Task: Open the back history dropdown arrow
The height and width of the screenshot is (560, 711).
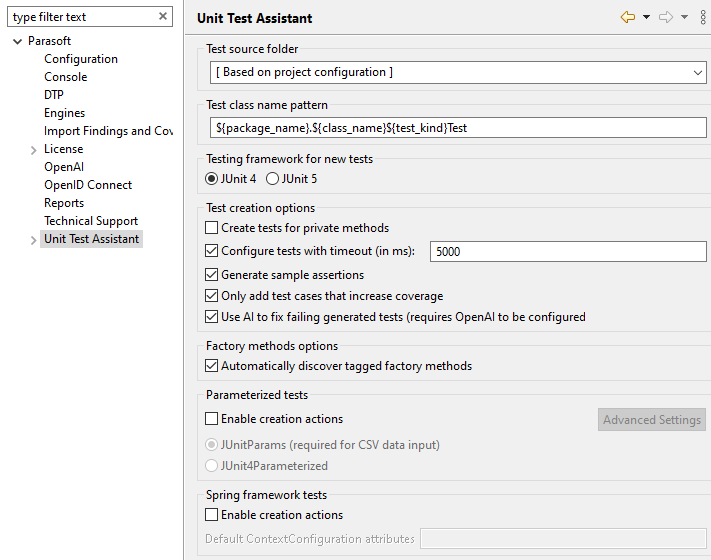Action: (646, 17)
